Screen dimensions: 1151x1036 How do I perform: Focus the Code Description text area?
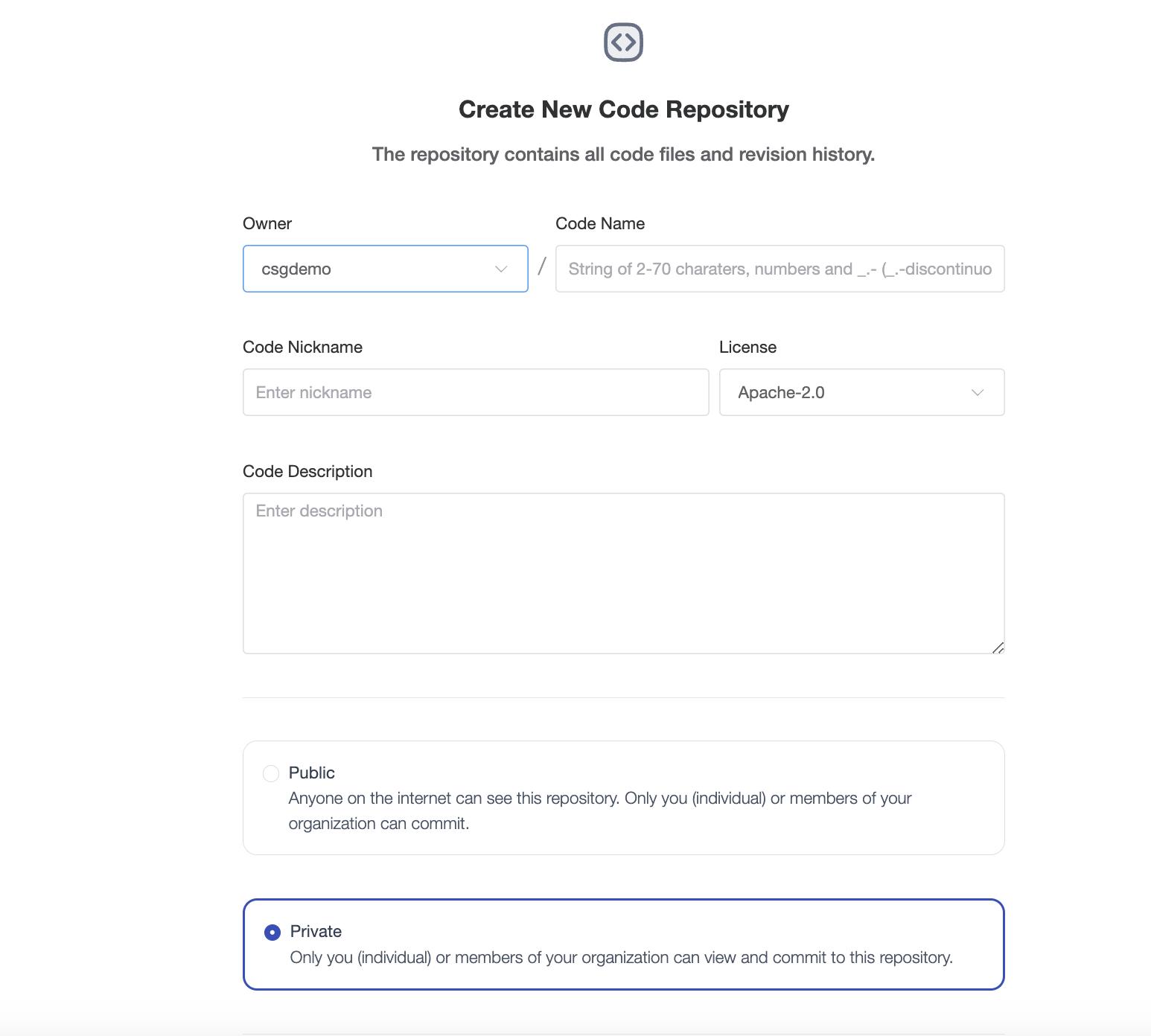tap(624, 573)
